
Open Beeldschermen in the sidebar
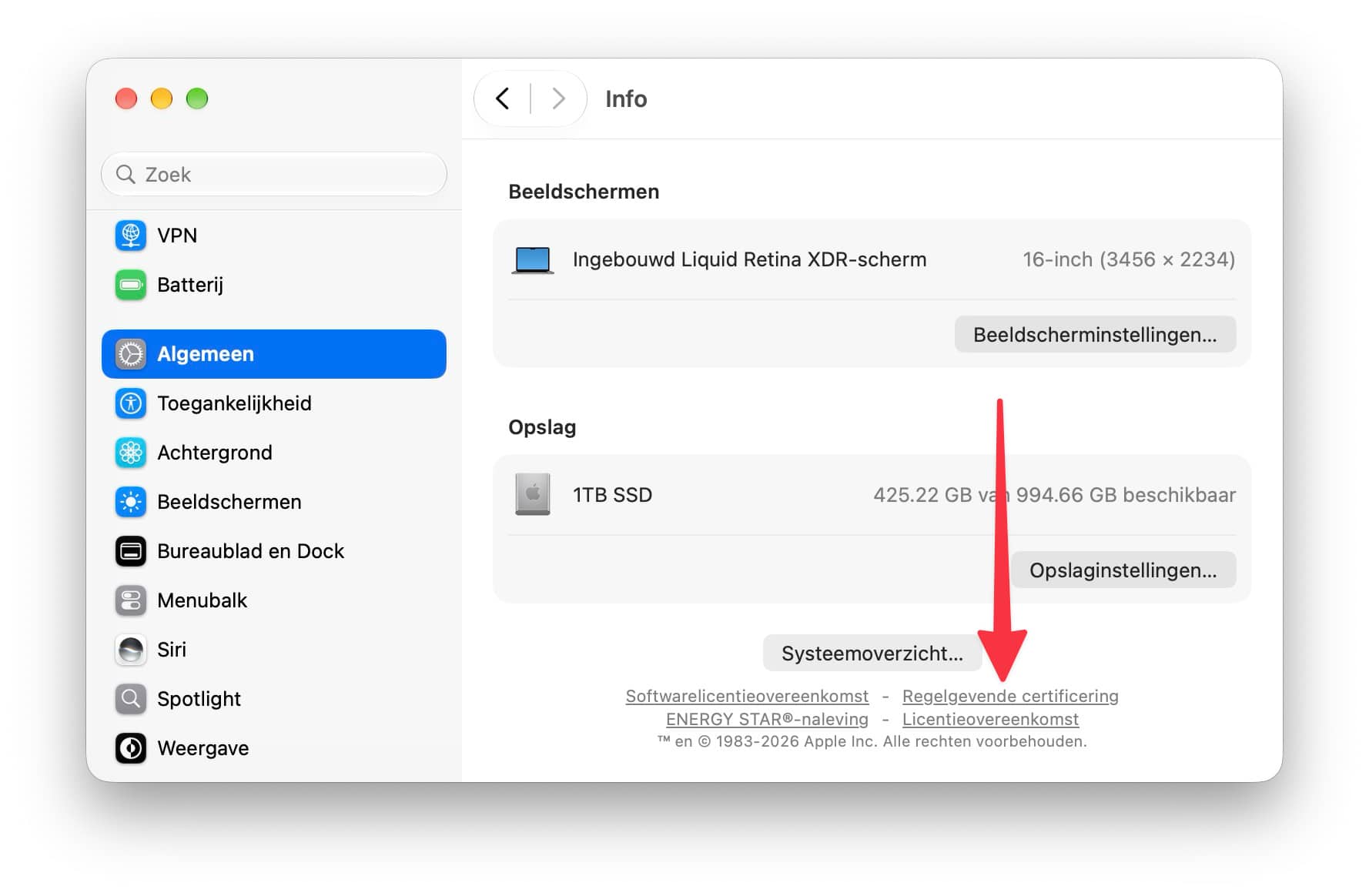point(274,502)
